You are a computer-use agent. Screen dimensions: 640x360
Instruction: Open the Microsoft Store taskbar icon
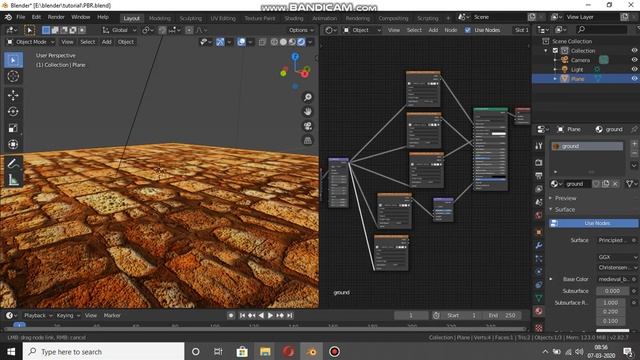242,351
